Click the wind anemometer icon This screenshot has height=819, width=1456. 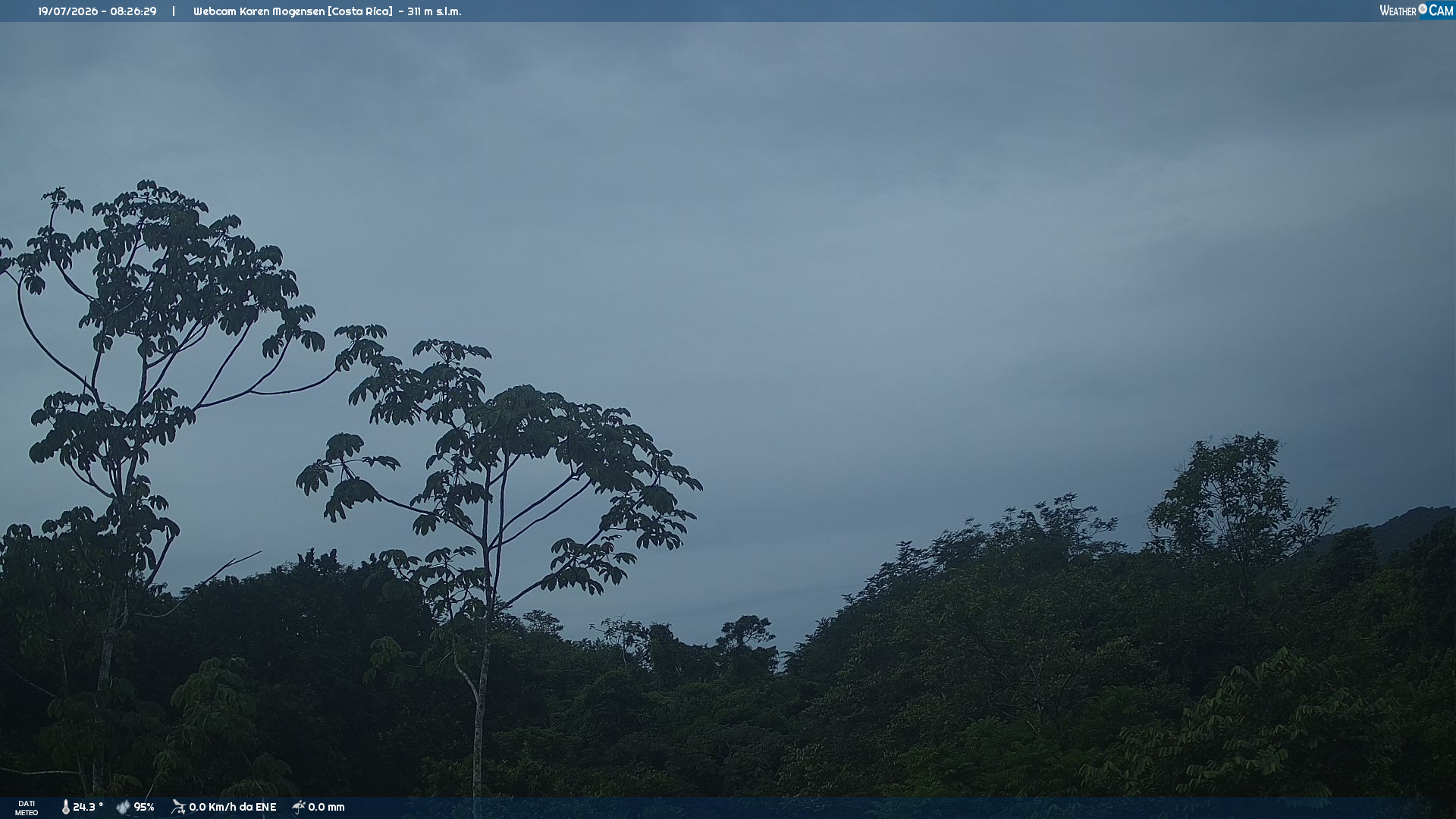[178, 807]
